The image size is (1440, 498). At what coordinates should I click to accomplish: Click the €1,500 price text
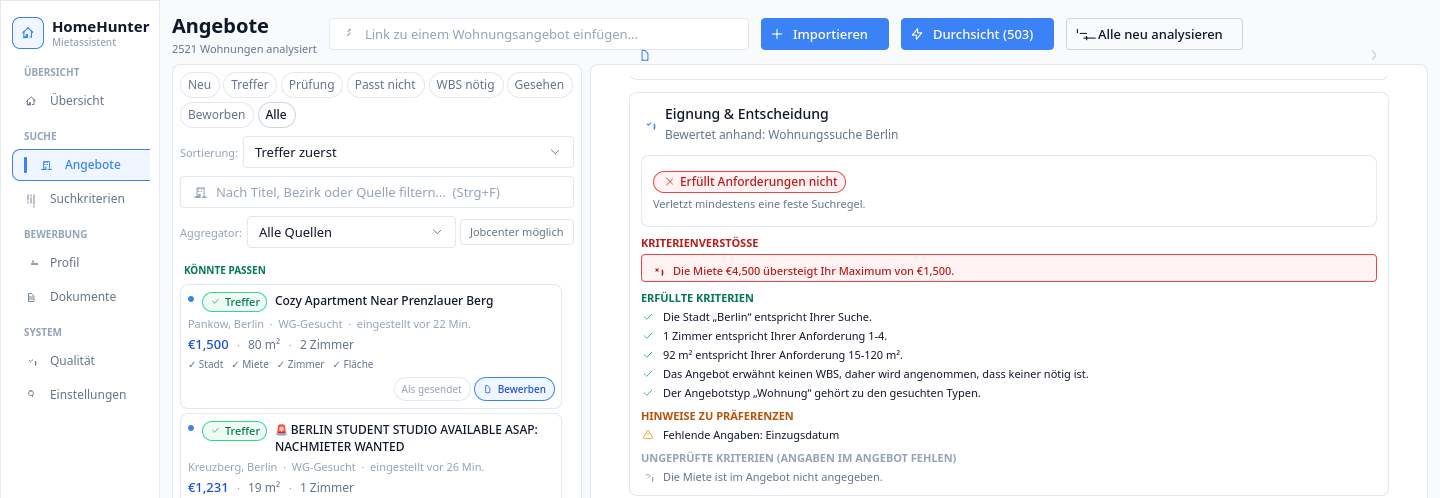click(x=208, y=345)
